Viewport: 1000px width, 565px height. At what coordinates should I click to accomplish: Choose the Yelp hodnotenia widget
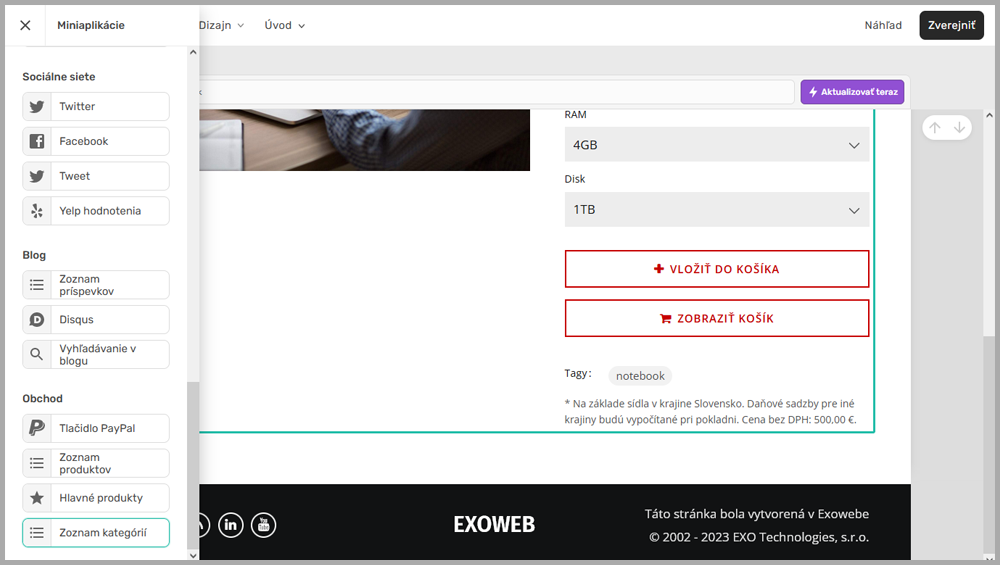click(x=96, y=211)
